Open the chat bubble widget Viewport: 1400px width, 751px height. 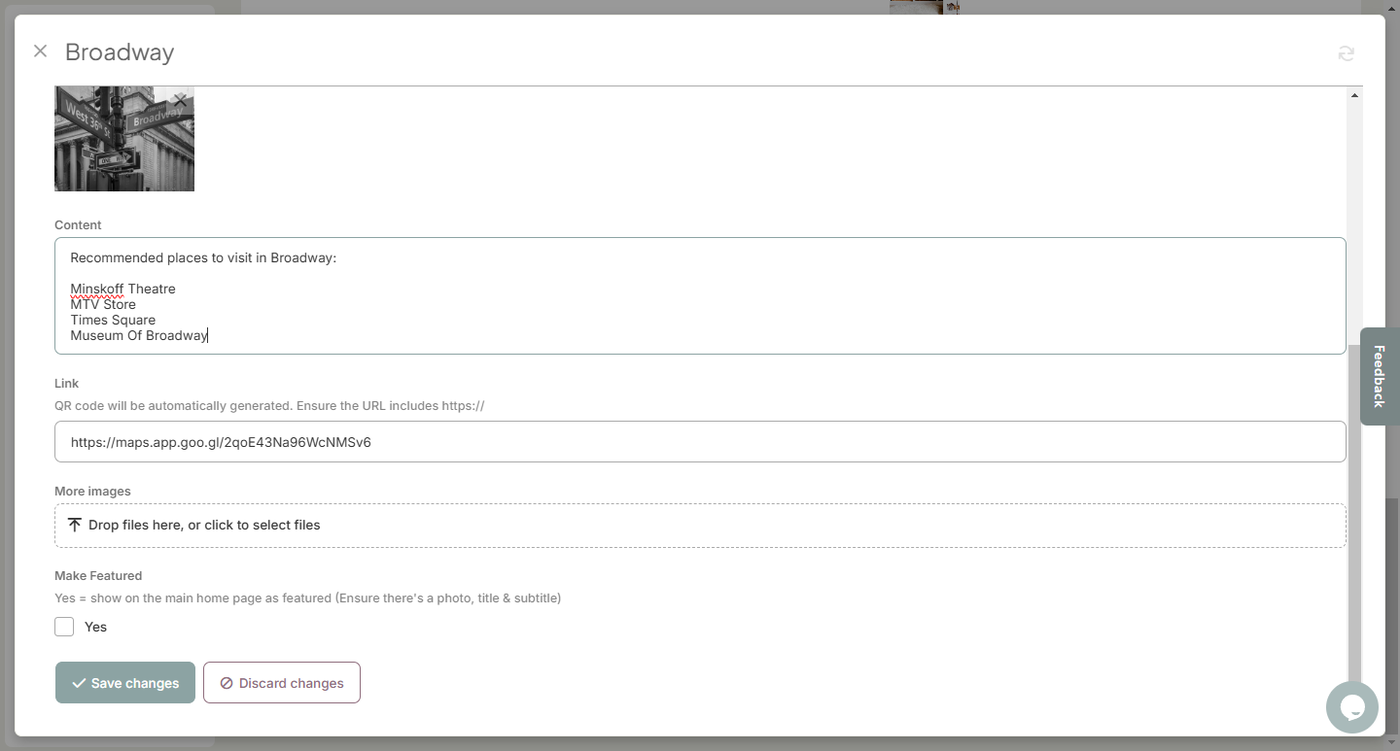1352,707
